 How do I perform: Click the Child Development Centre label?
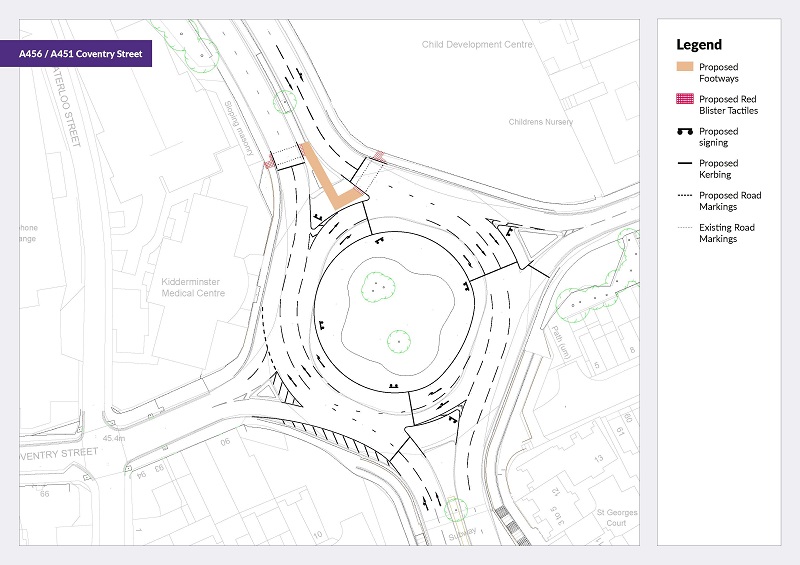pos(477,45)
